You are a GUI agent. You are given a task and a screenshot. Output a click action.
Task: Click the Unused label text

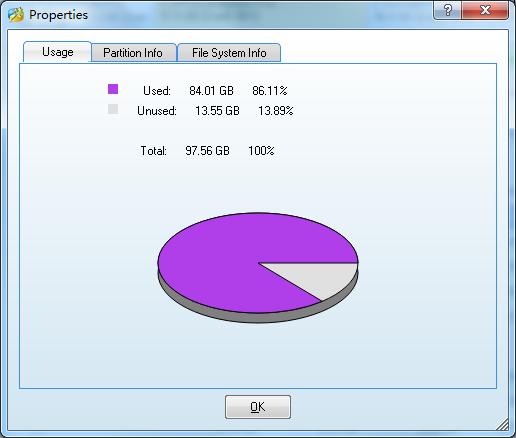tap(157, 111)
